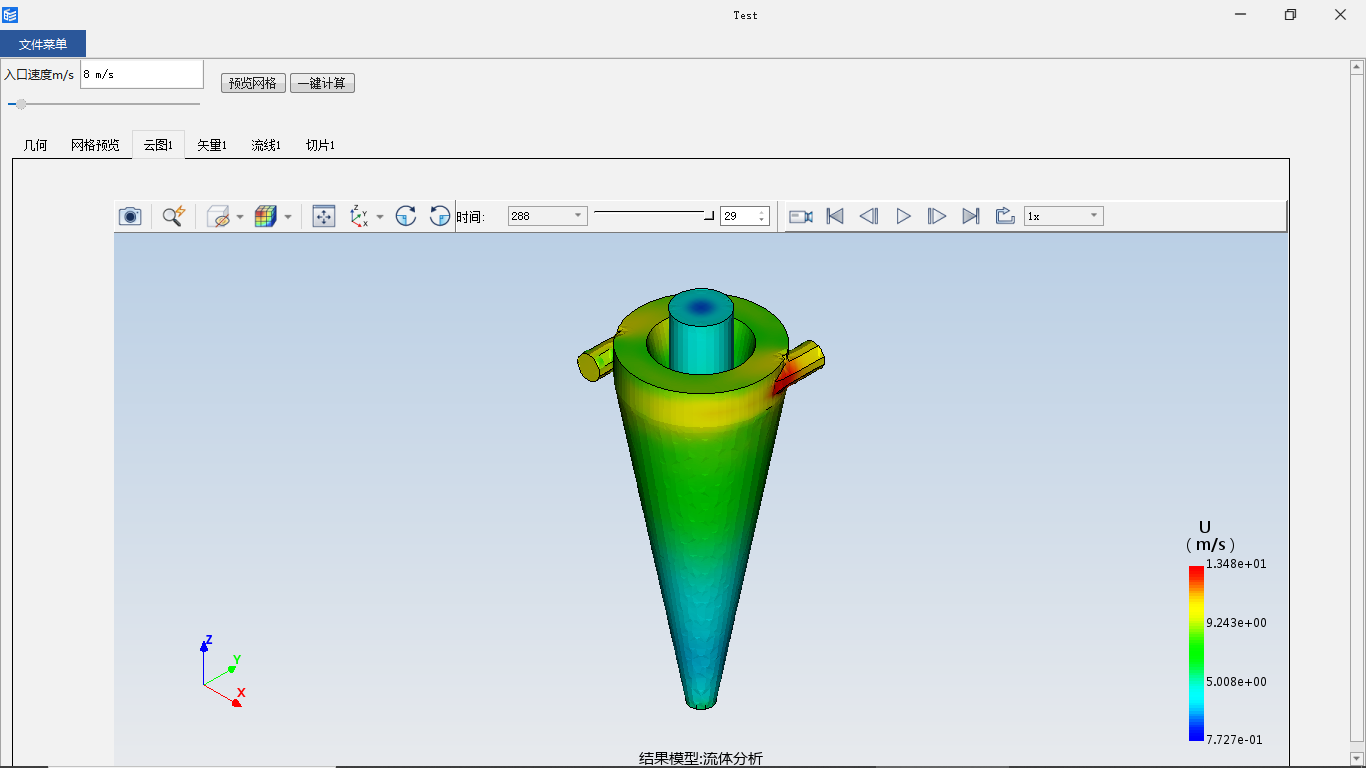The width and height of the screenshot is (1366, 768).
Task: Click the XYZ coordinate axes triad
Action: pyautogui.click(x=222, y=671)
